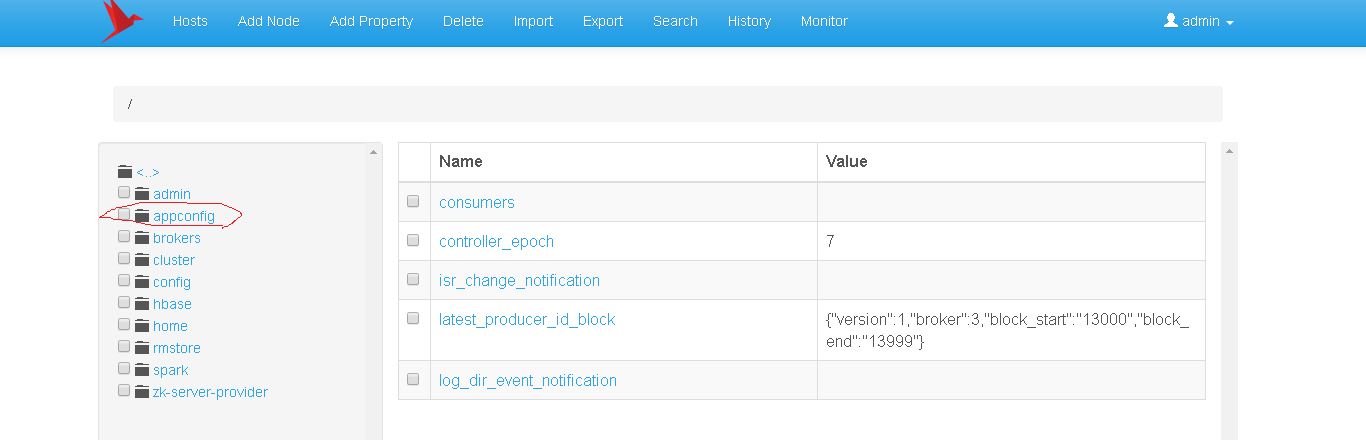Open the admin user dropdown
This screenshot has height=440, width=1366.
(x=1198, y=21)
